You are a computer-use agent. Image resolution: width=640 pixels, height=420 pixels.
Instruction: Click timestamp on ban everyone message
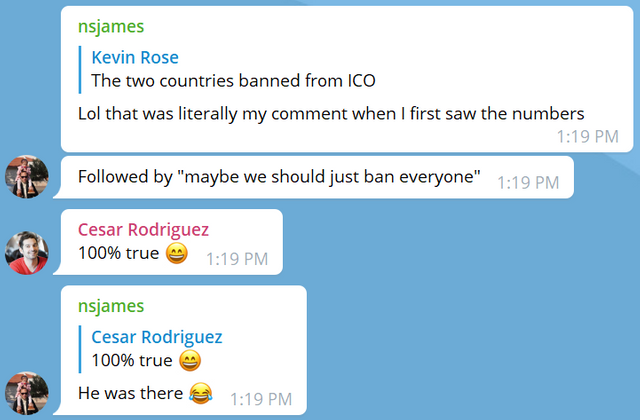pyautogui.click(x=528, y=182)
